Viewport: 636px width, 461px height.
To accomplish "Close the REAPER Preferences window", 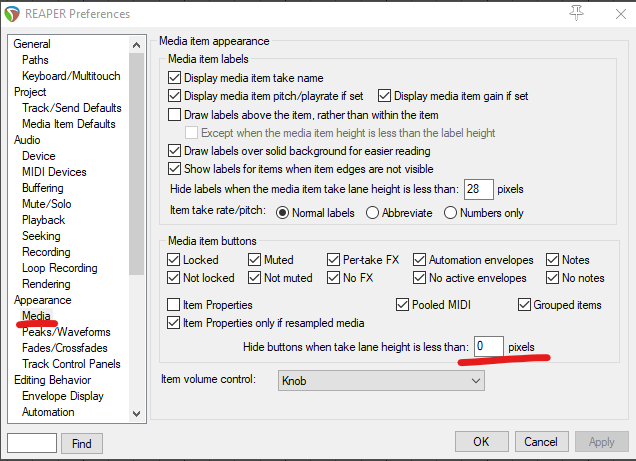I will pyautogui.click(x=621, y=14).
